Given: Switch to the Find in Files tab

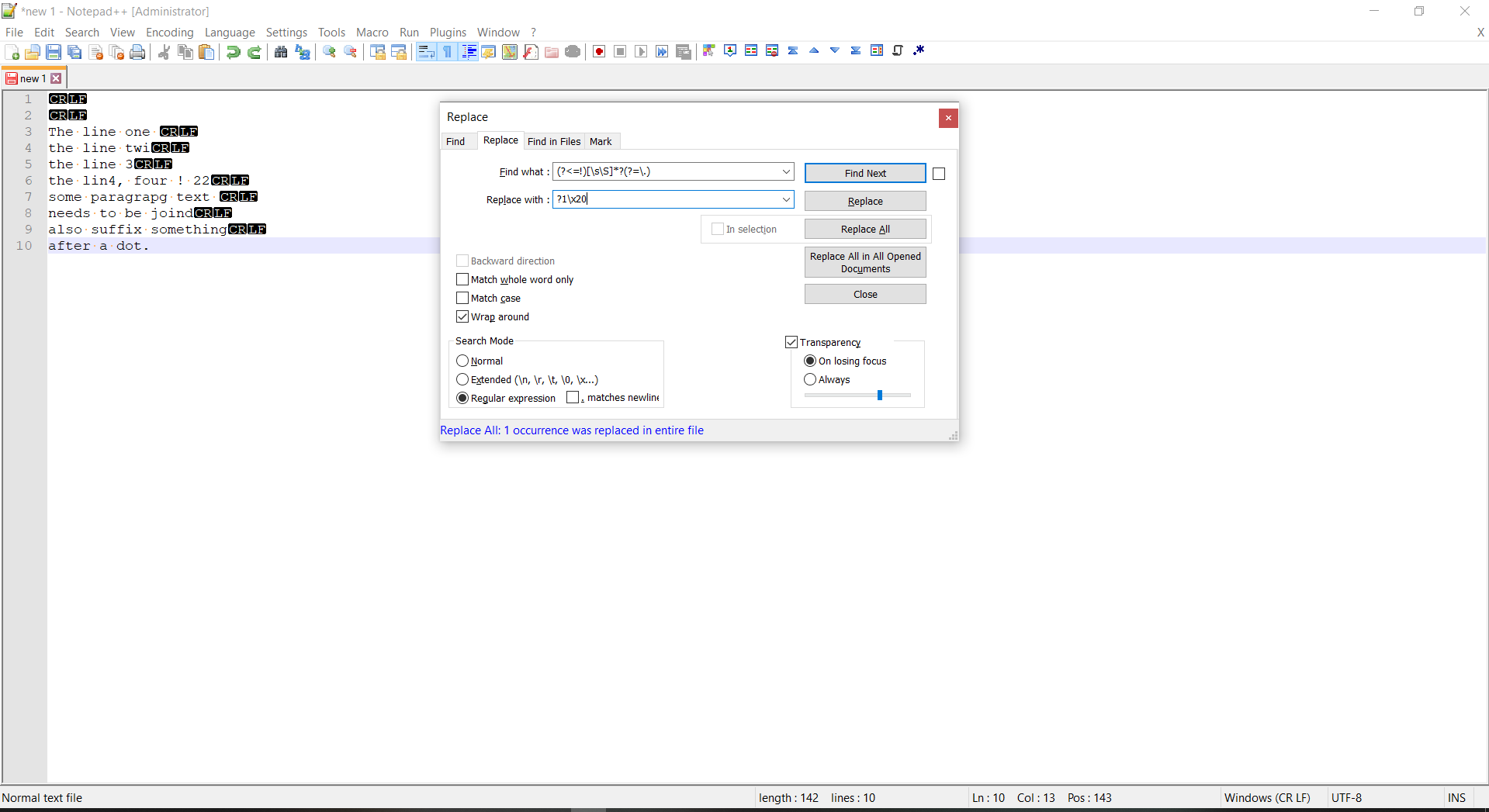Looking at the screenshot, I should [554, 141].
